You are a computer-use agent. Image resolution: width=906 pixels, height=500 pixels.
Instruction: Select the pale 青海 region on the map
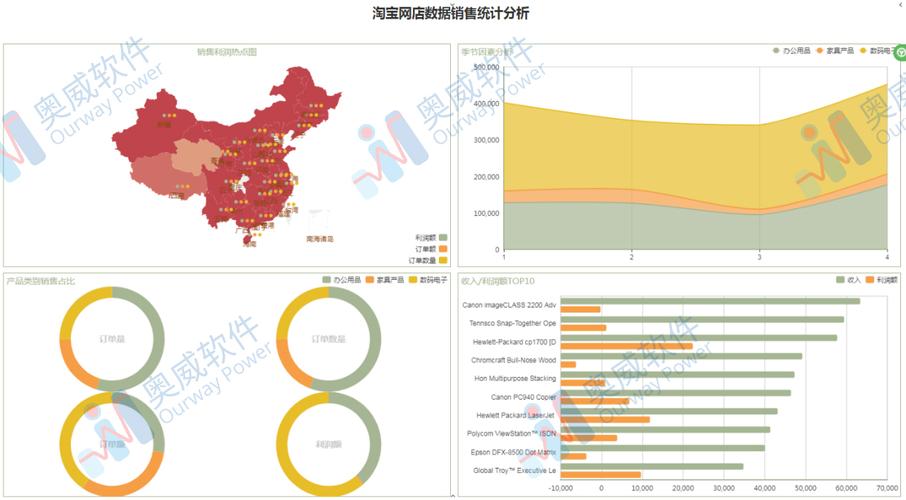[x=195, y=155]
